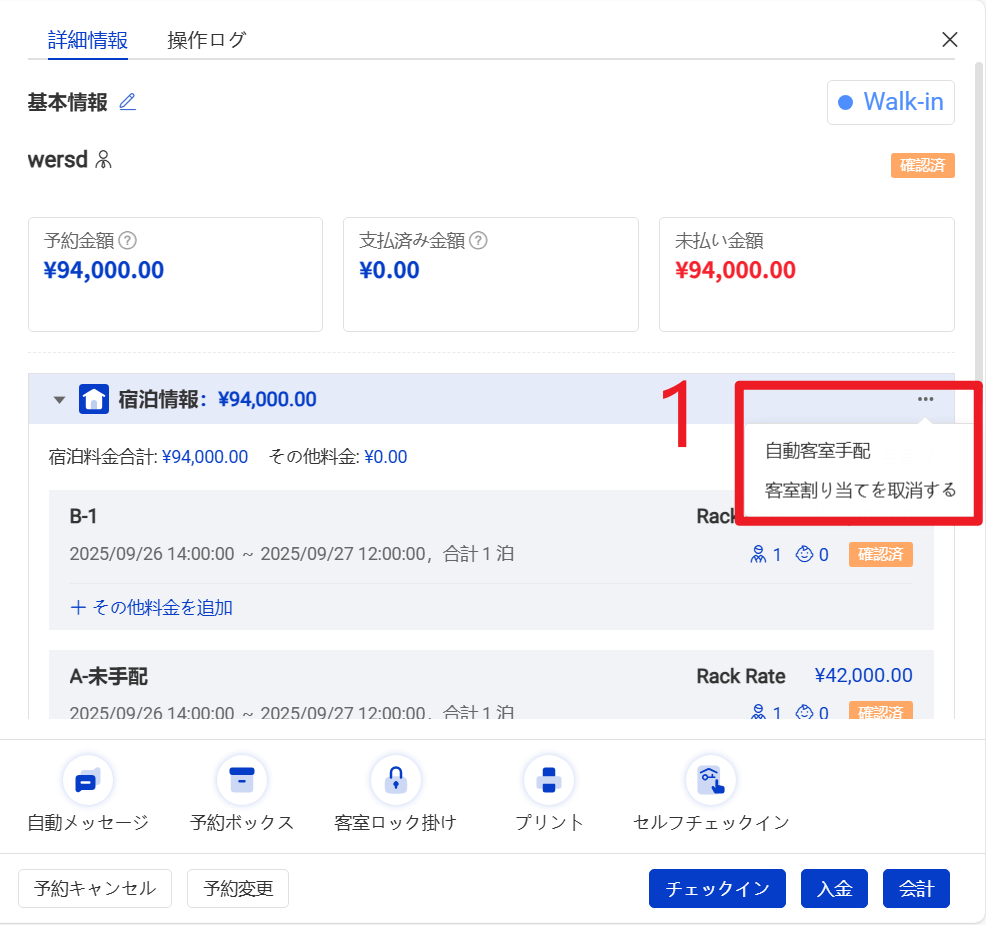This screenshot has width=986, height=925.
Task: Select 客室割り当てを取消する menu entry
Action: (x=860, y=490)
